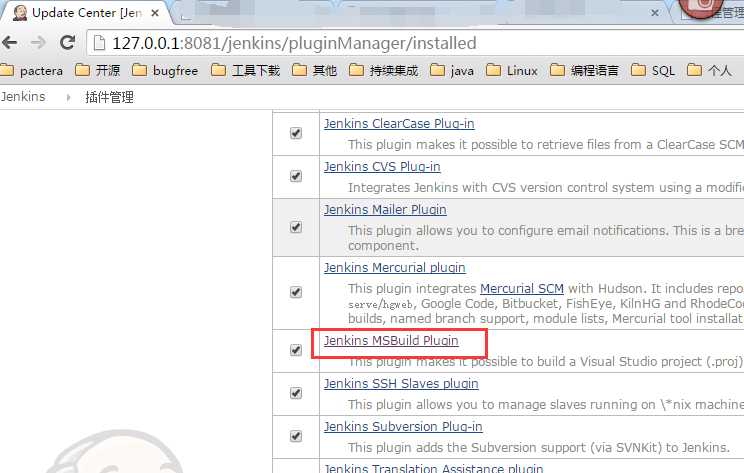Click the Jenkins breadcrumb link
The image size is (744, 473).
point(23,97)
